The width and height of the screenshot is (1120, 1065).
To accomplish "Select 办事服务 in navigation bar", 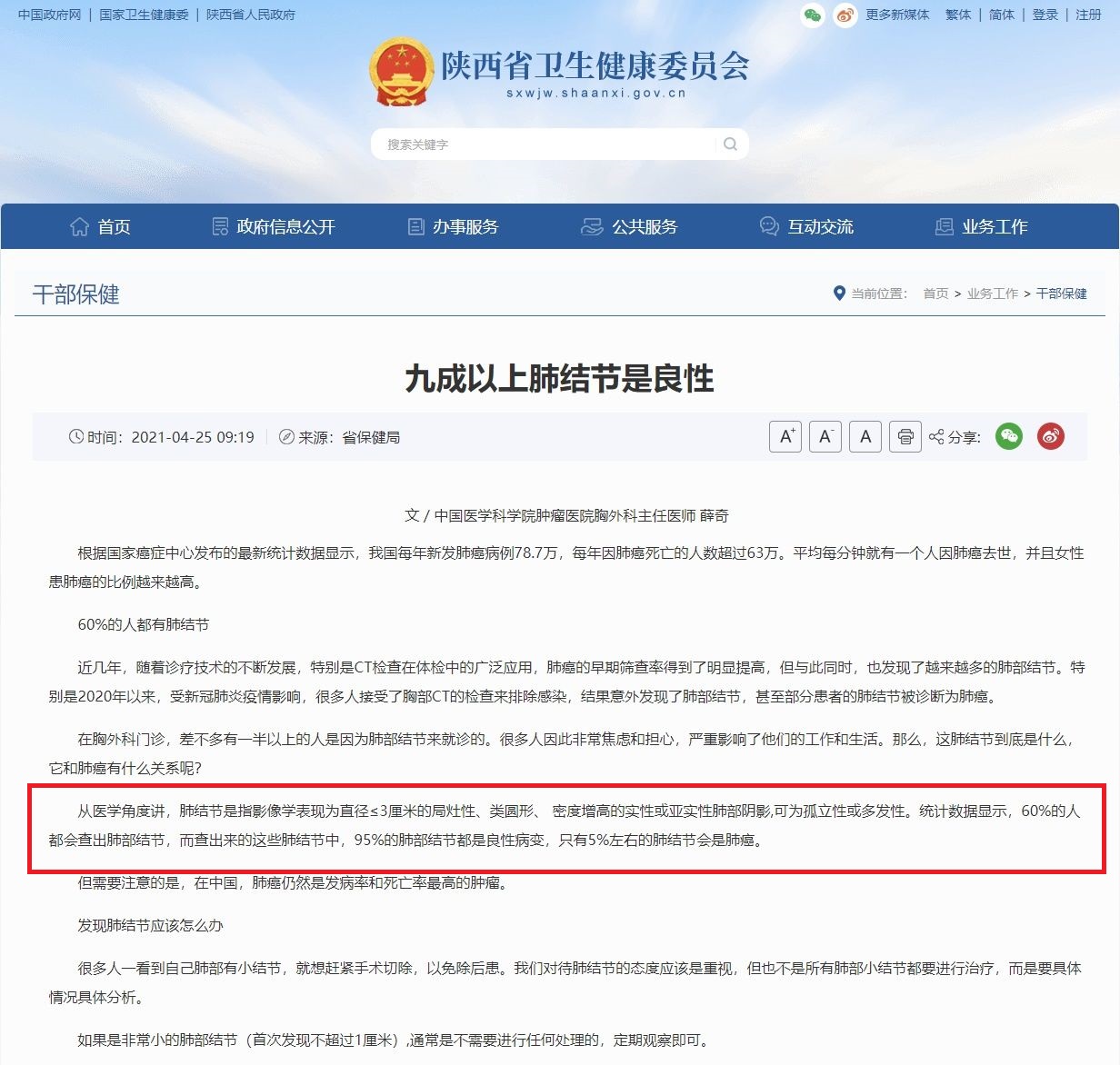I will pos(454,227).
